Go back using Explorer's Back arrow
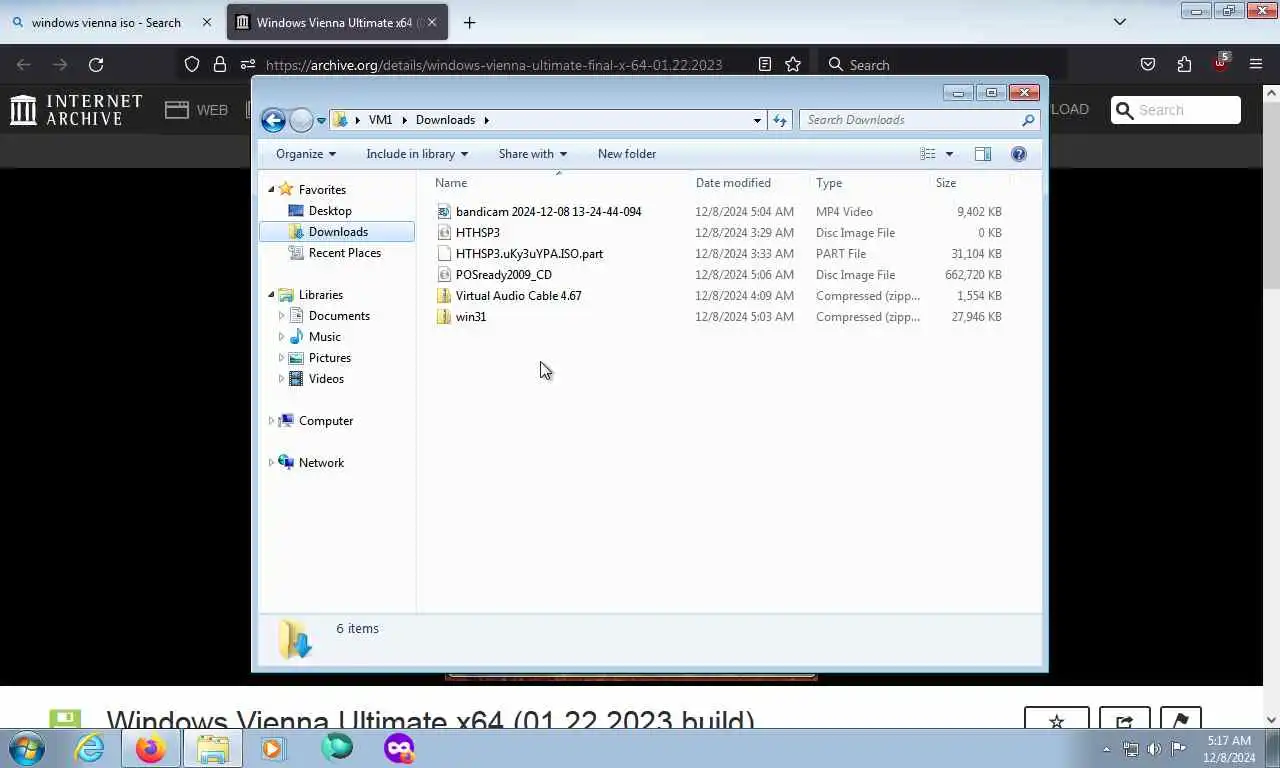 [273, 120]
